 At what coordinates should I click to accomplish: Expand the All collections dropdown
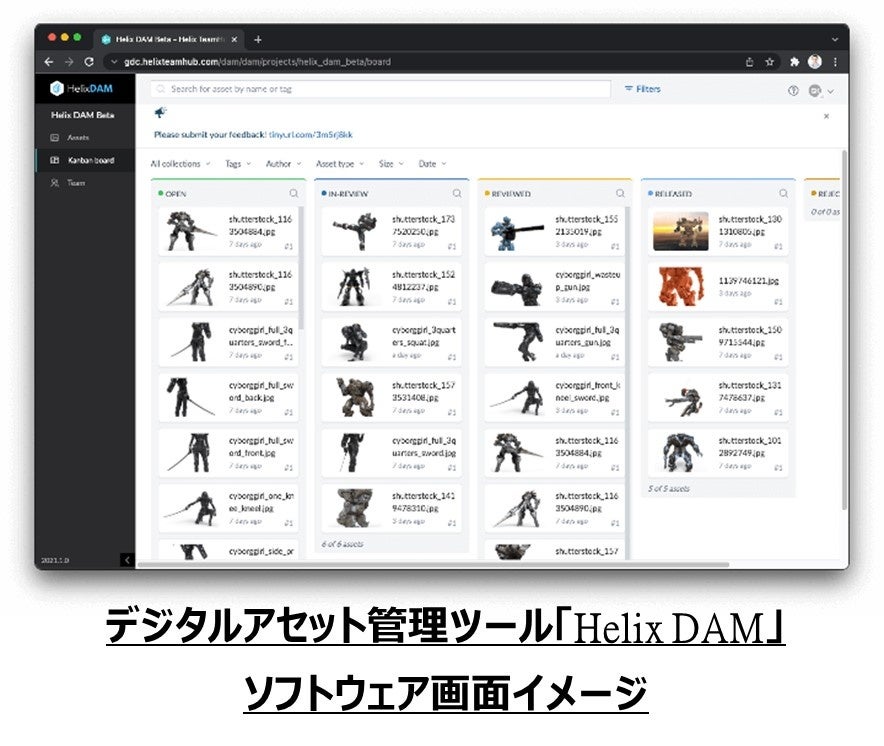[180, 164]
